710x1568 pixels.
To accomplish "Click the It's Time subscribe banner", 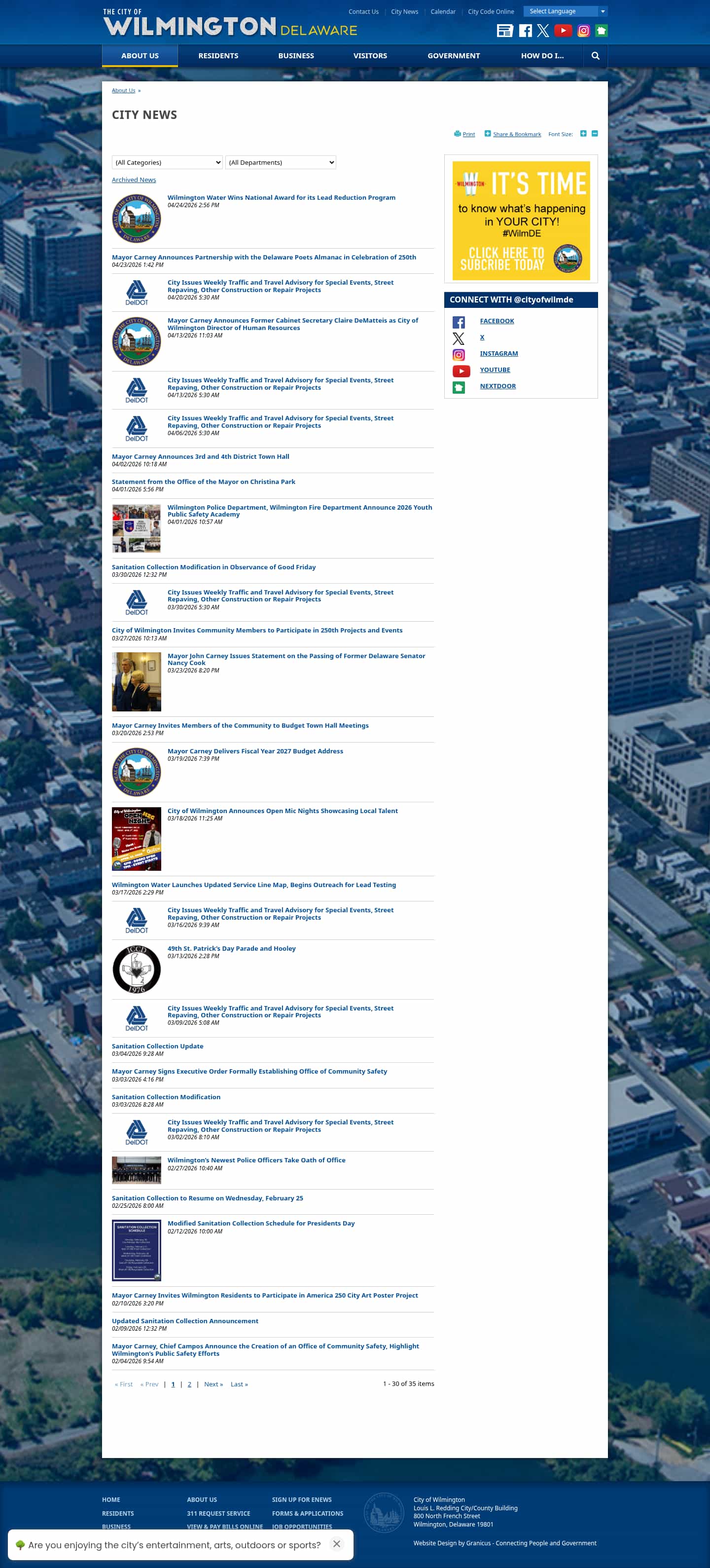I will [x=521, y=221].
